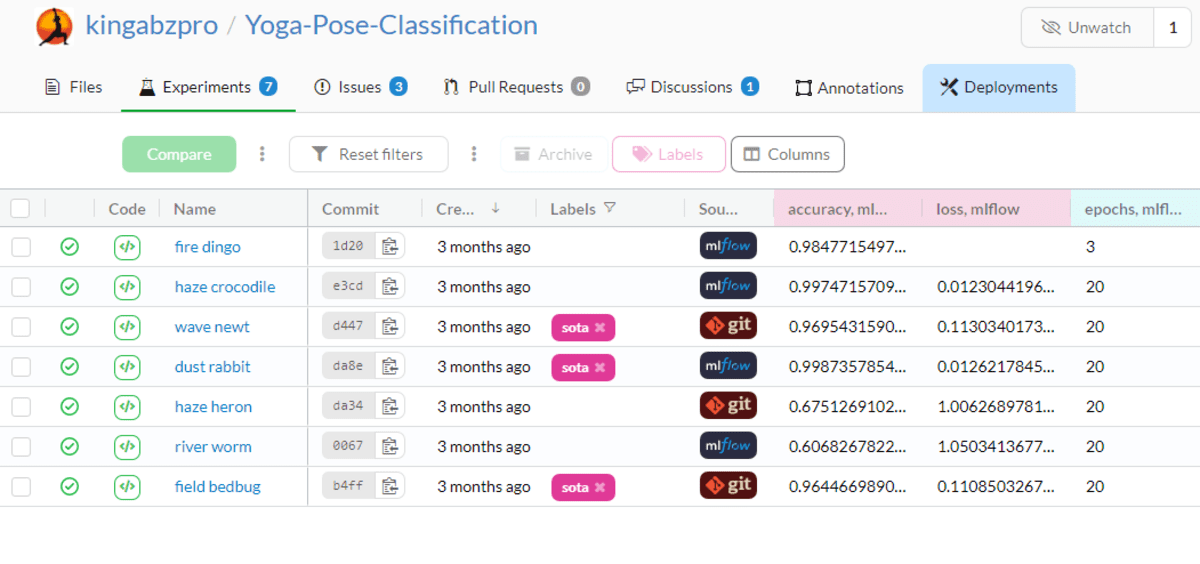Open the Deployments tab
The image size is (1200, 564).
[998, 87]
